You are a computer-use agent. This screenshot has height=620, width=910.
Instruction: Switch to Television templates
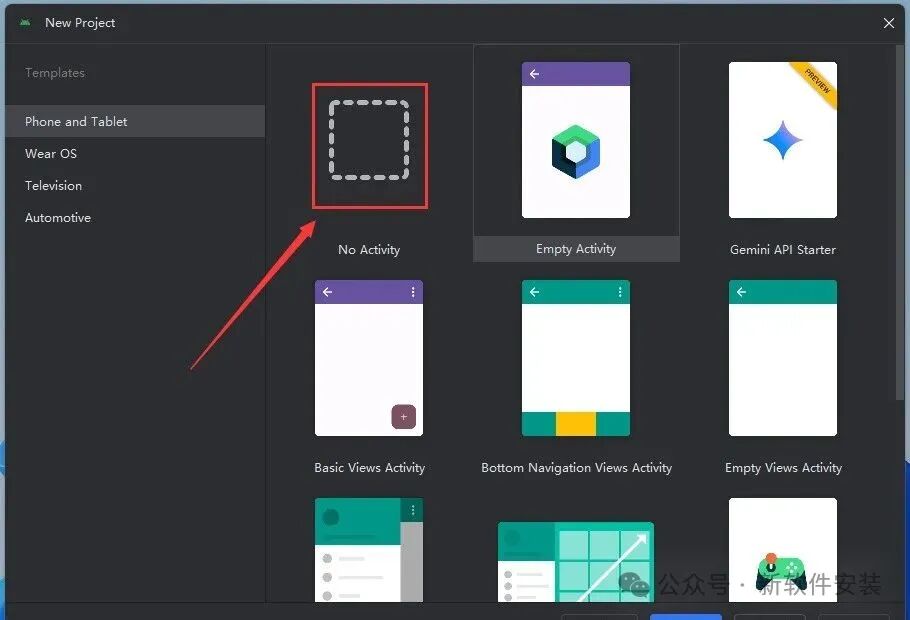[135, 185]
